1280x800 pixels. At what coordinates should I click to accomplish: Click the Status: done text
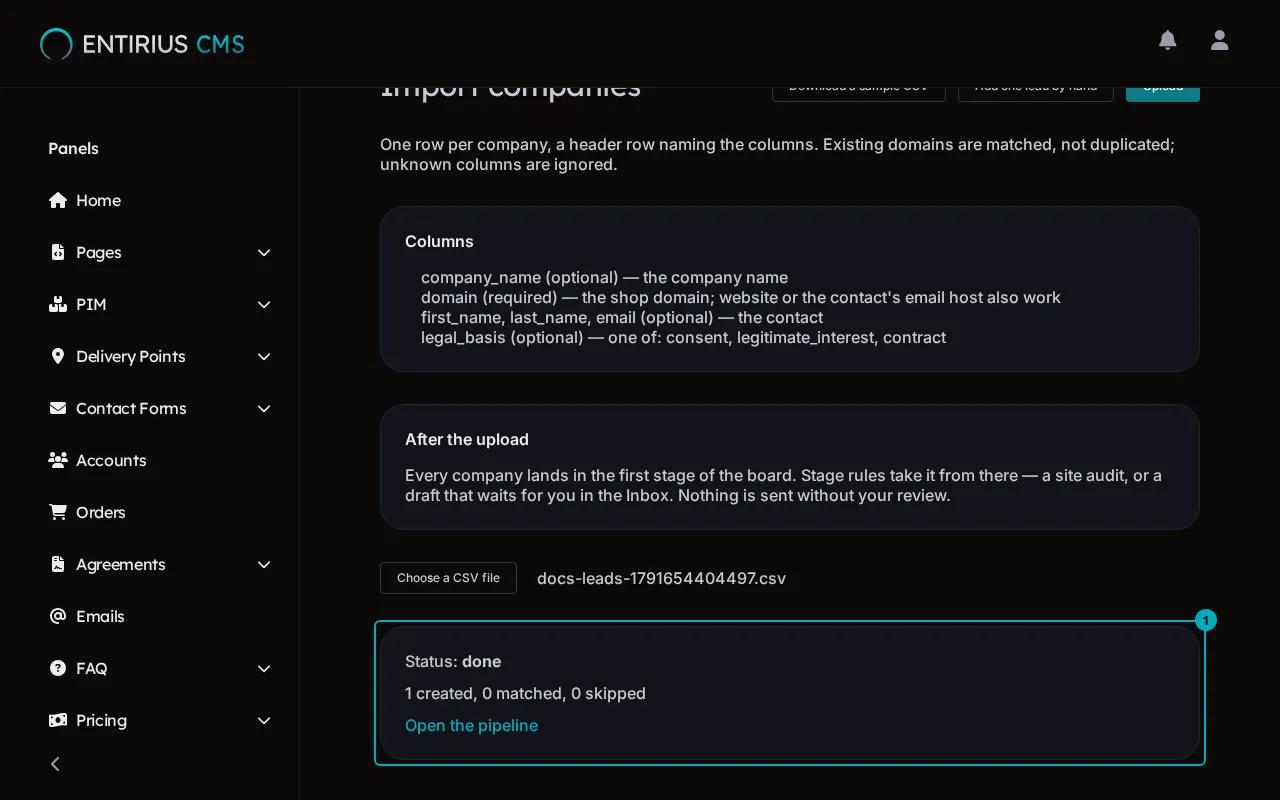pos(453,661)
